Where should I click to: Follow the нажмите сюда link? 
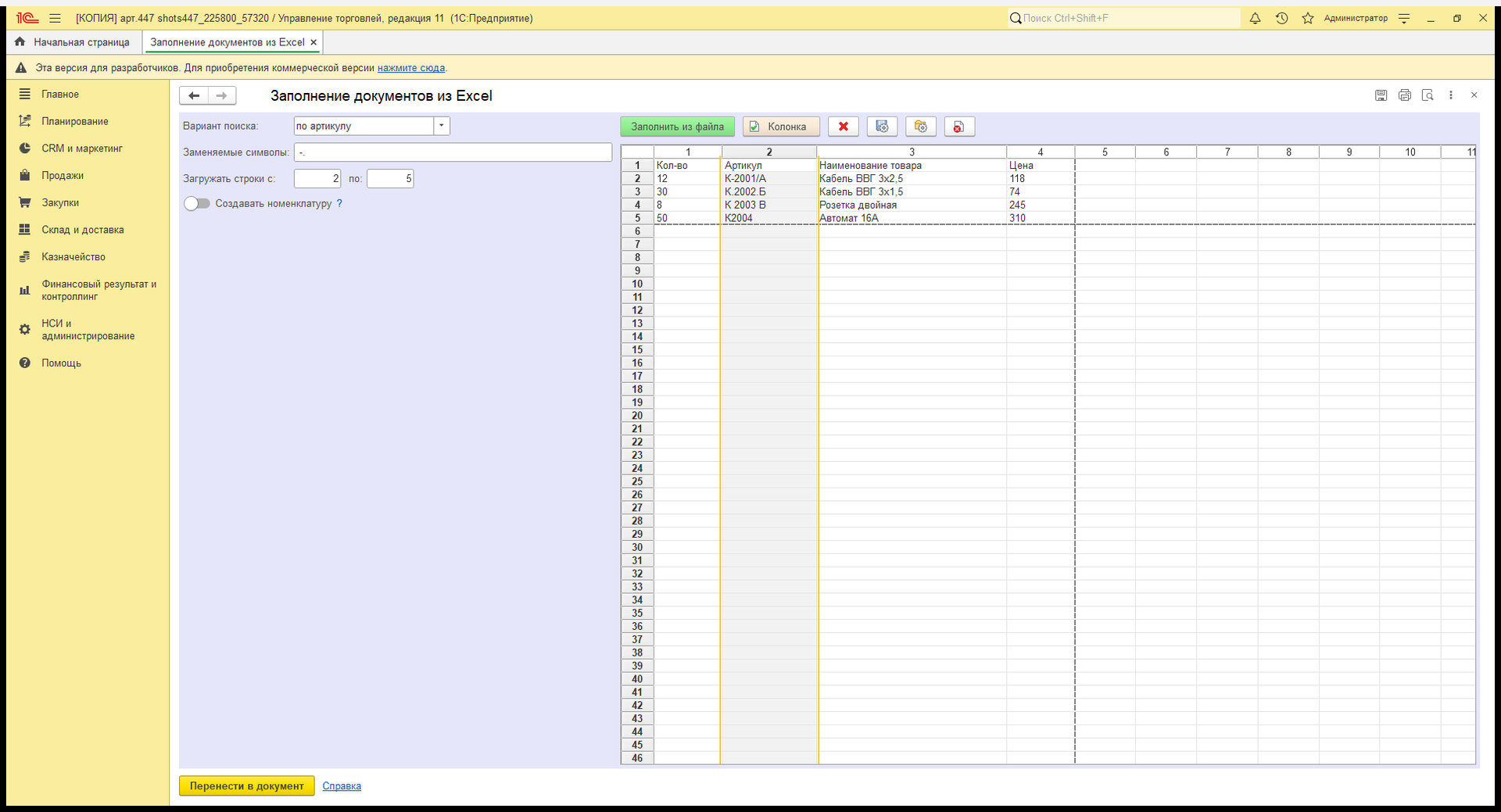411,68
